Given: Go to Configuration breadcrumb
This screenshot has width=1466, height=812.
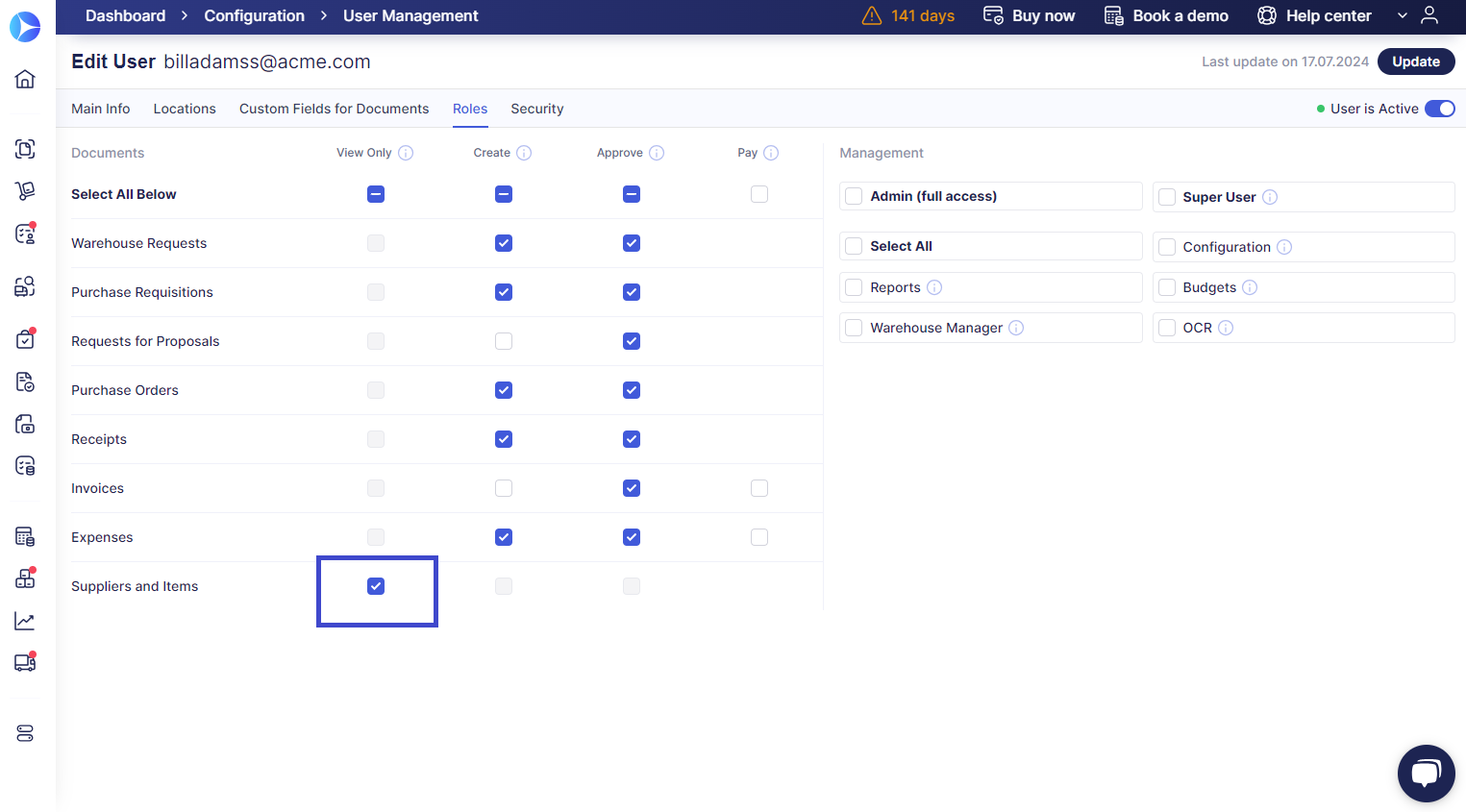Looking at the screenshot, I should (x=255, y=15).
